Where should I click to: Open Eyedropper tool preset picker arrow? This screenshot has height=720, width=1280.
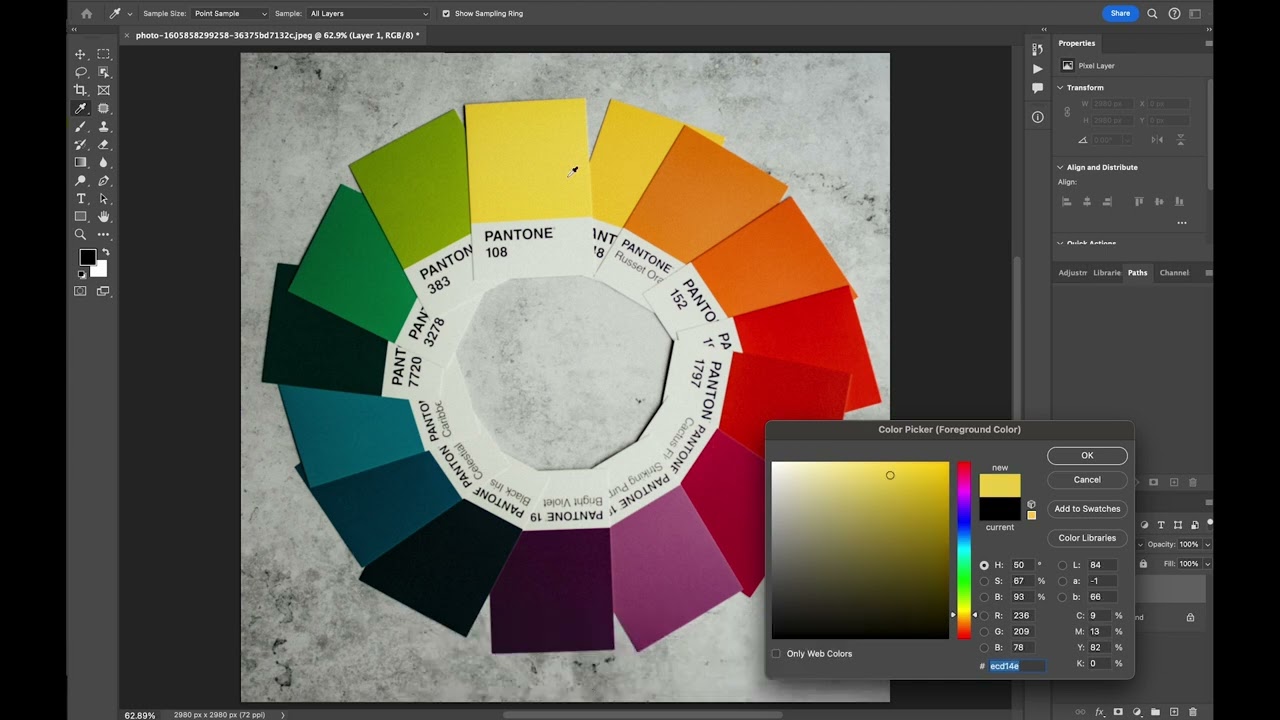[x=129, y=14]
